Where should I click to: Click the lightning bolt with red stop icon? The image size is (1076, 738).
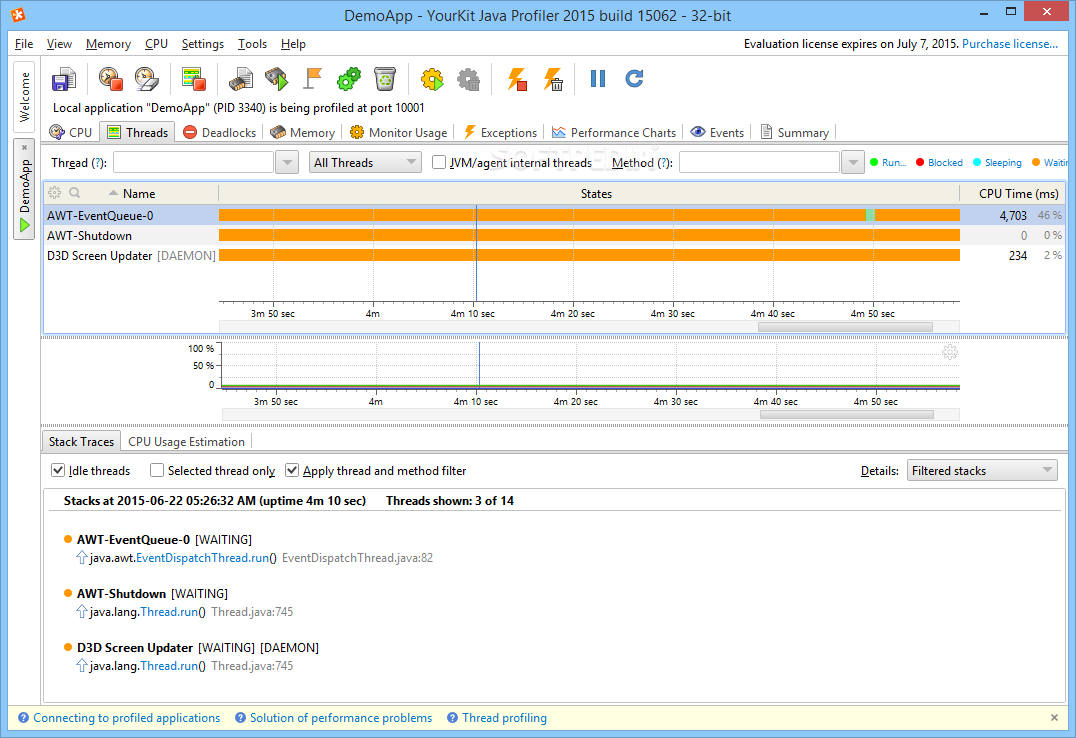click(x=517, y=79)
